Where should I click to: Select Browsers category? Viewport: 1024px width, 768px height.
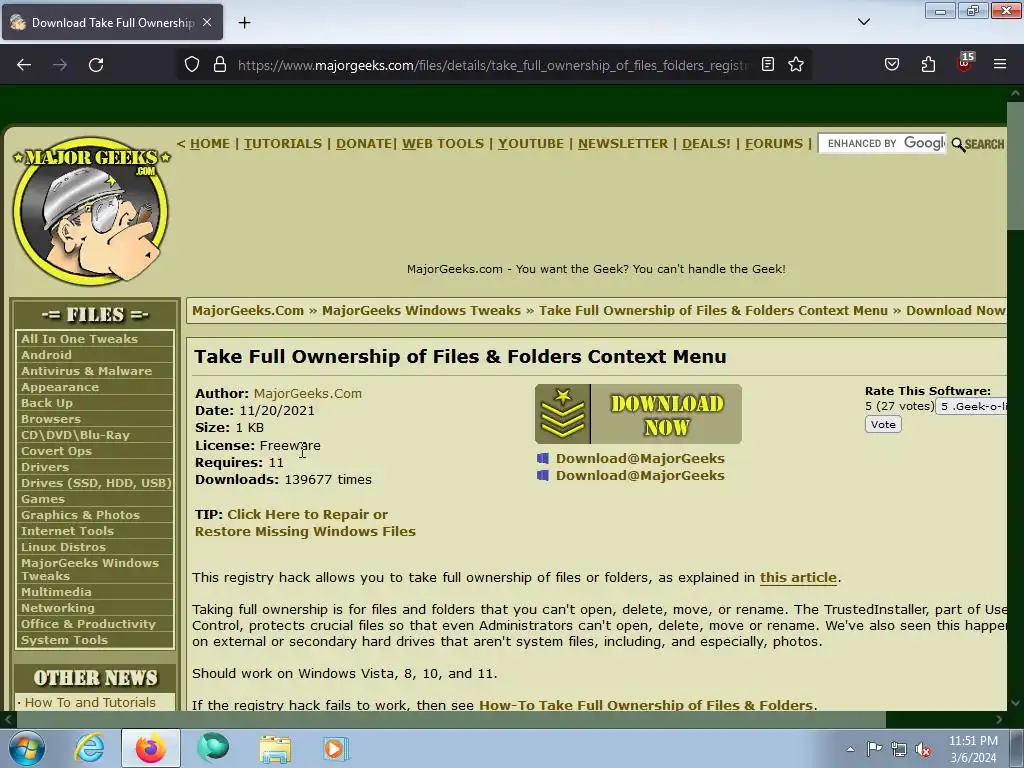point(95,419)
